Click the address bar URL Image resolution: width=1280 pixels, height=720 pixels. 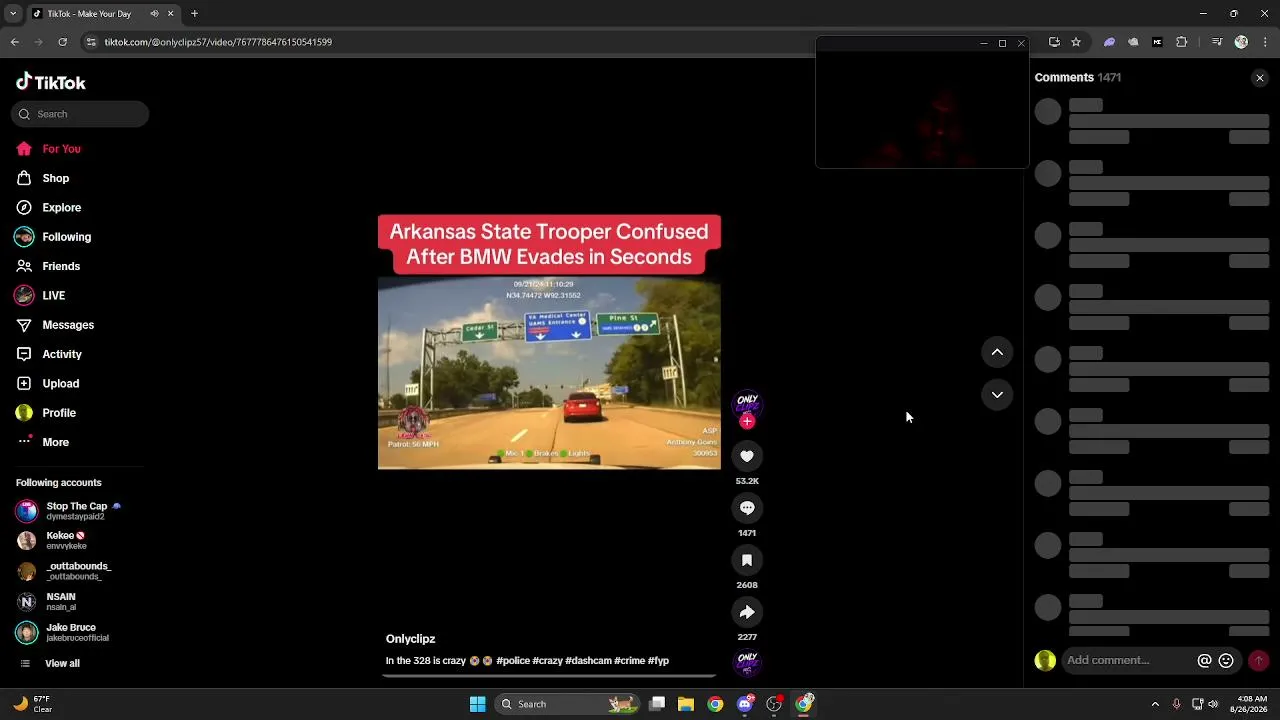pyautogui.click(x=218, y=42)
